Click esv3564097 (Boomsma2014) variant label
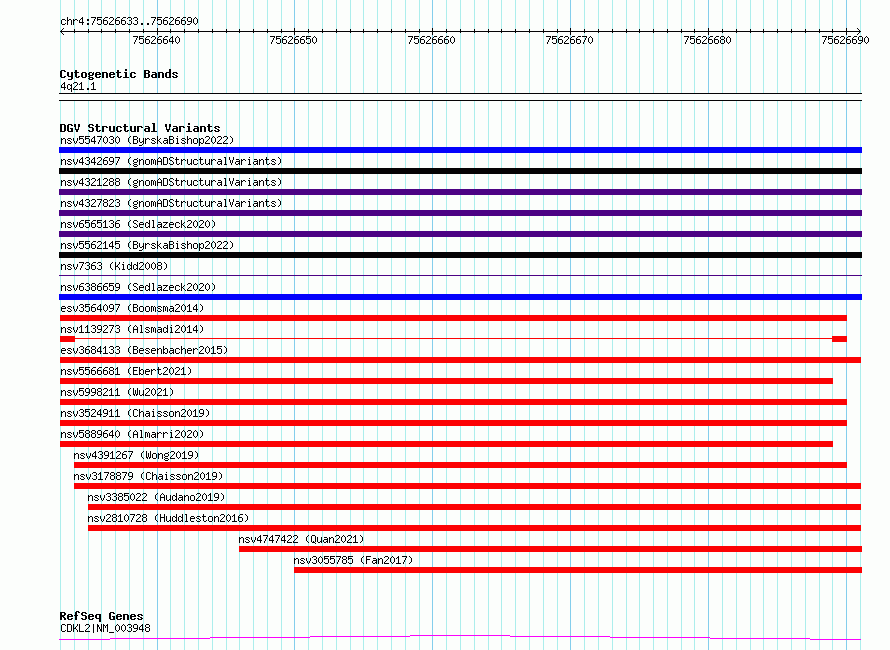Viewport: 890px width, 650px height. point(132,308)
